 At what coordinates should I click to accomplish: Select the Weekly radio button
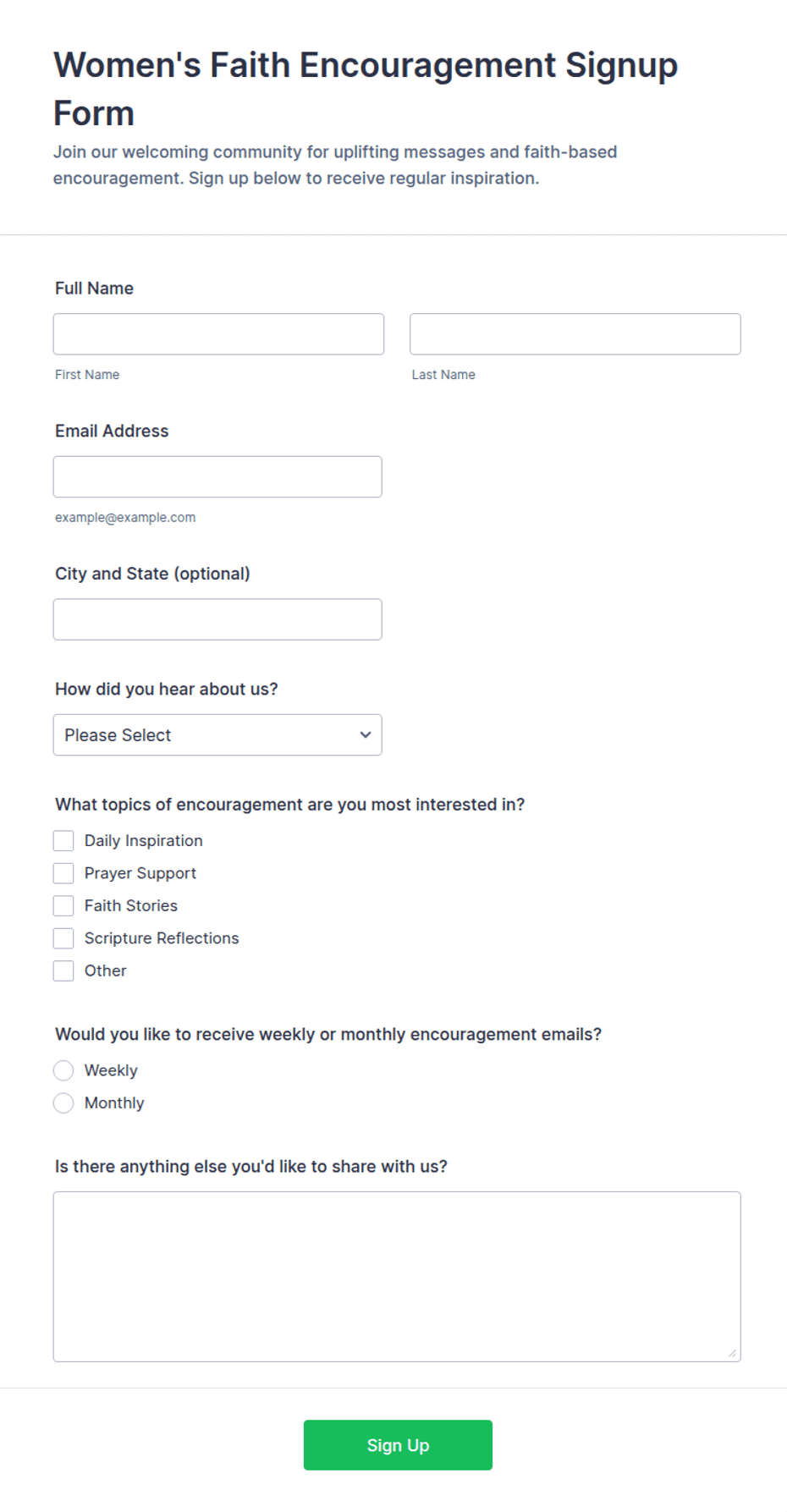(x=63, y=1071)
